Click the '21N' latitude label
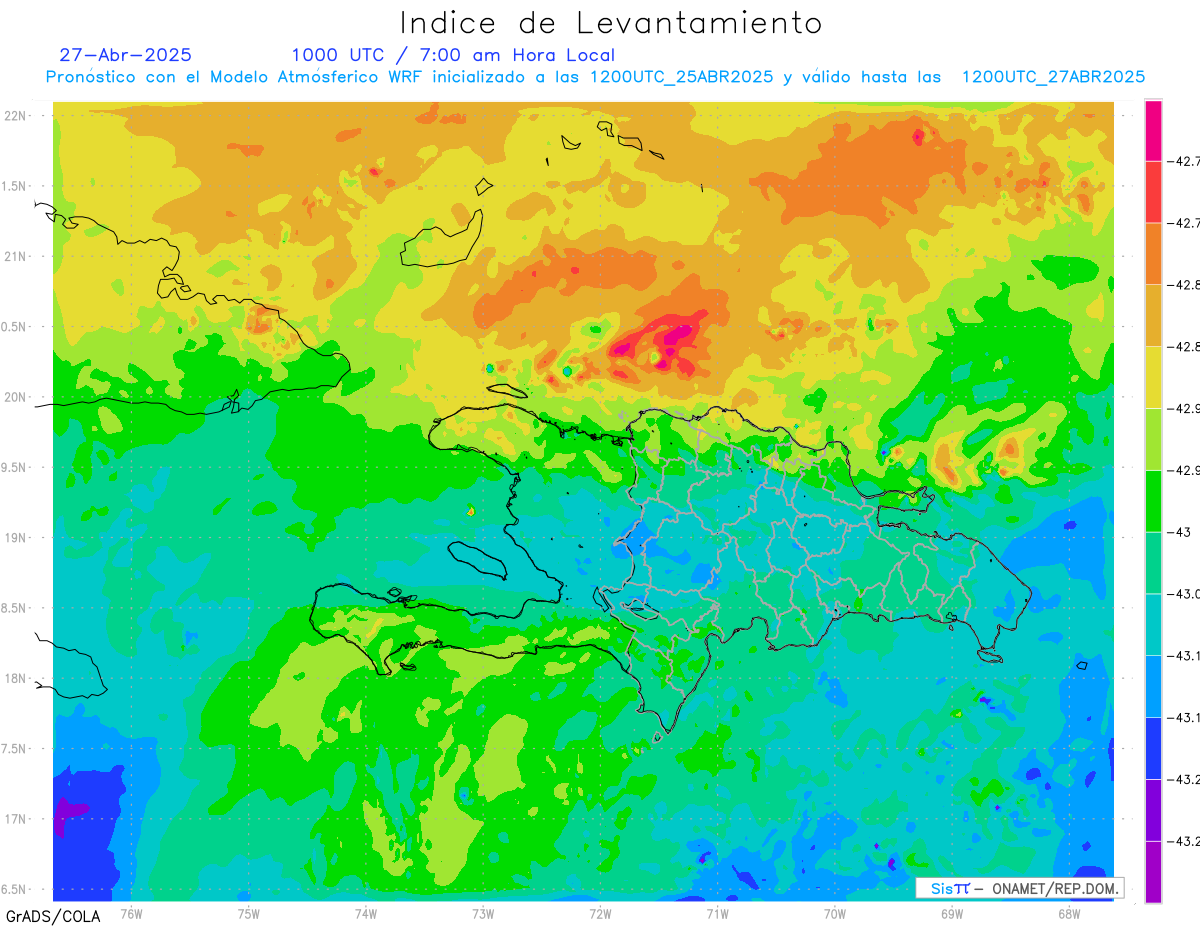 coord(17,257)
